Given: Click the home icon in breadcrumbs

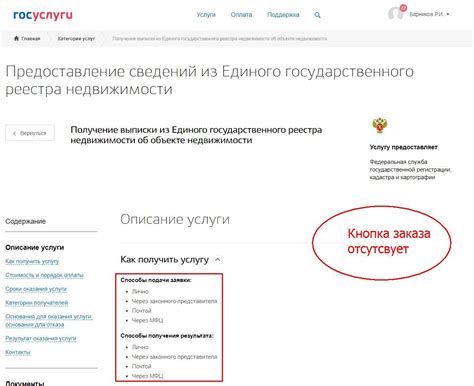Looking at the screenshot, I should pos(16,38).
